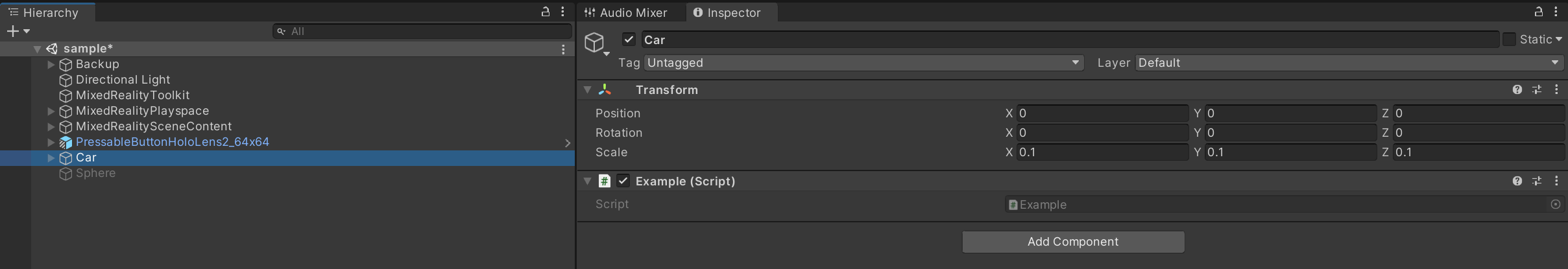Disable the Example script checkbox
Viewport: 1568px width, 269px height.
tap(623, 181)
